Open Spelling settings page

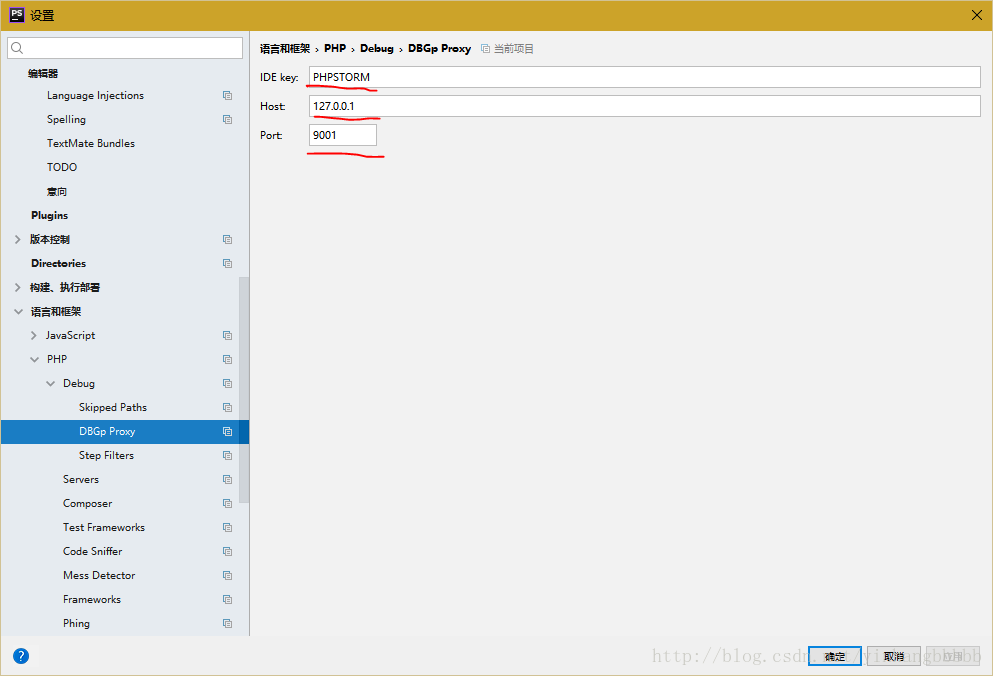point(66,120)
